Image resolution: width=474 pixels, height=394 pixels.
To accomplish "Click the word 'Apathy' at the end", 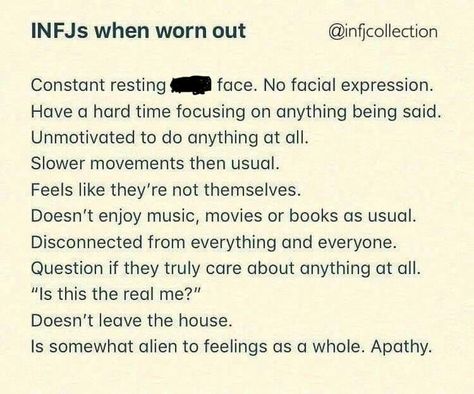I will 401,347.
